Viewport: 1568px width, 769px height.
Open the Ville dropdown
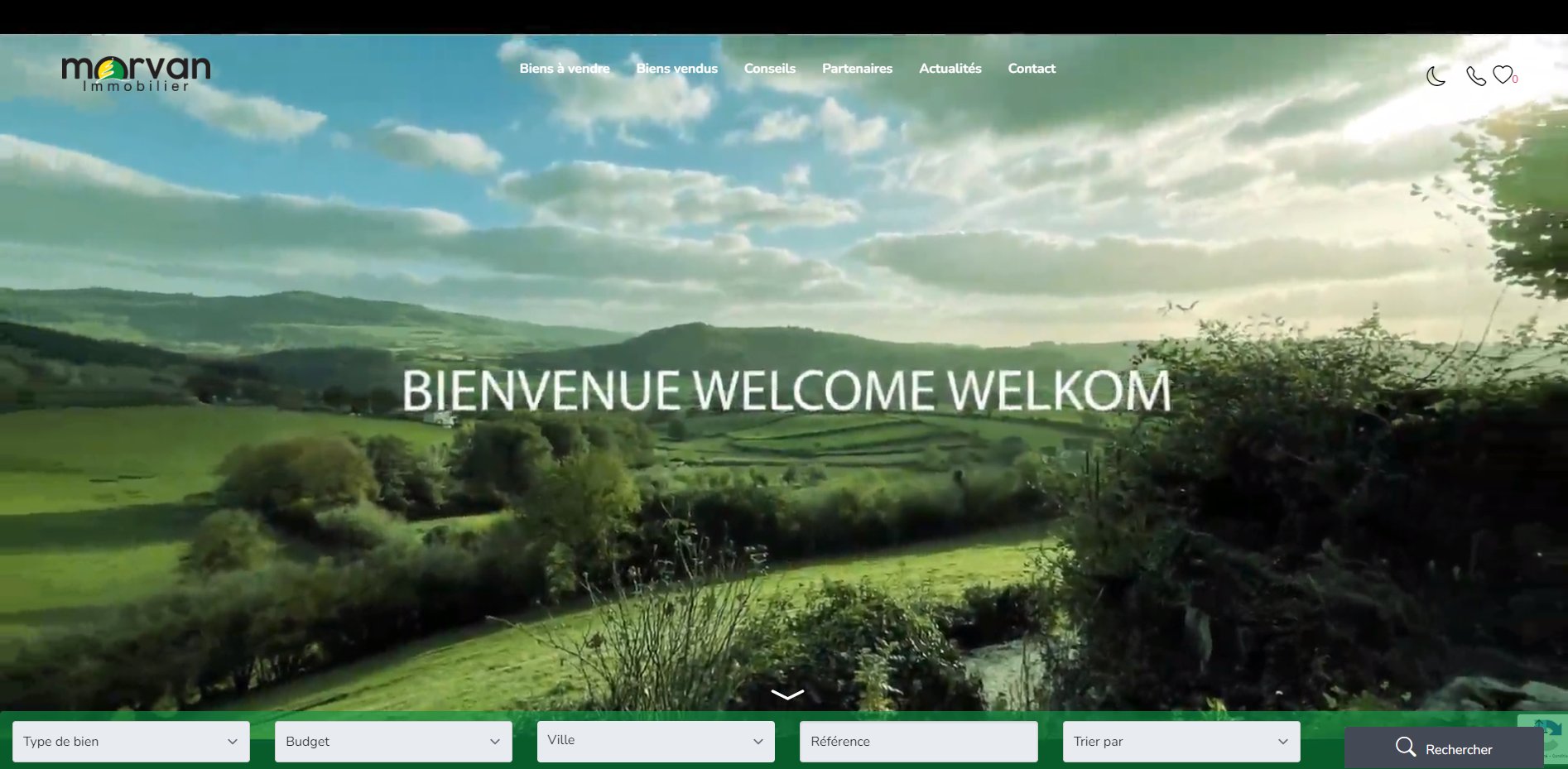tap(655, 741)
